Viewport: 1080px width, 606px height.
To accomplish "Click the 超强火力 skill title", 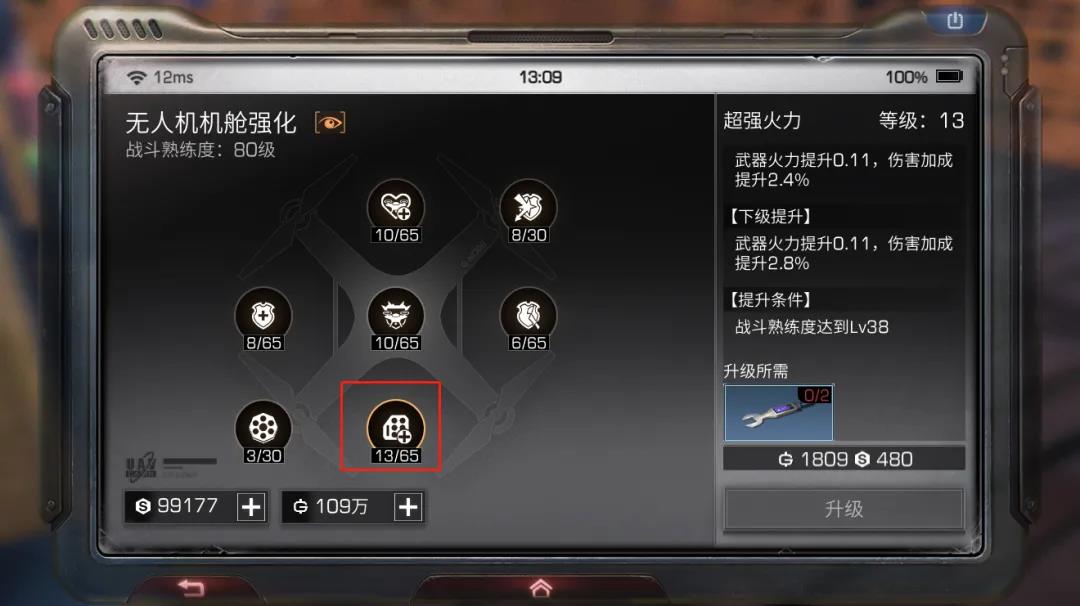I will click(x=762, y=121).
